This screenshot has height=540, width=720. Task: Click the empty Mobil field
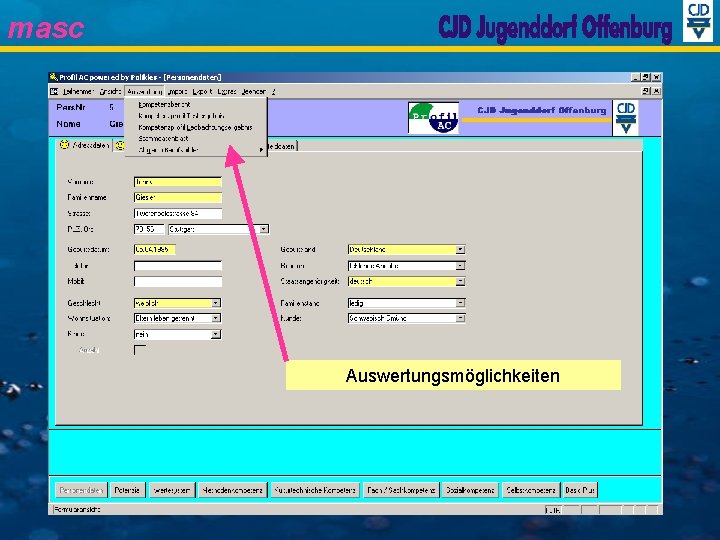[x=178, y=281]
